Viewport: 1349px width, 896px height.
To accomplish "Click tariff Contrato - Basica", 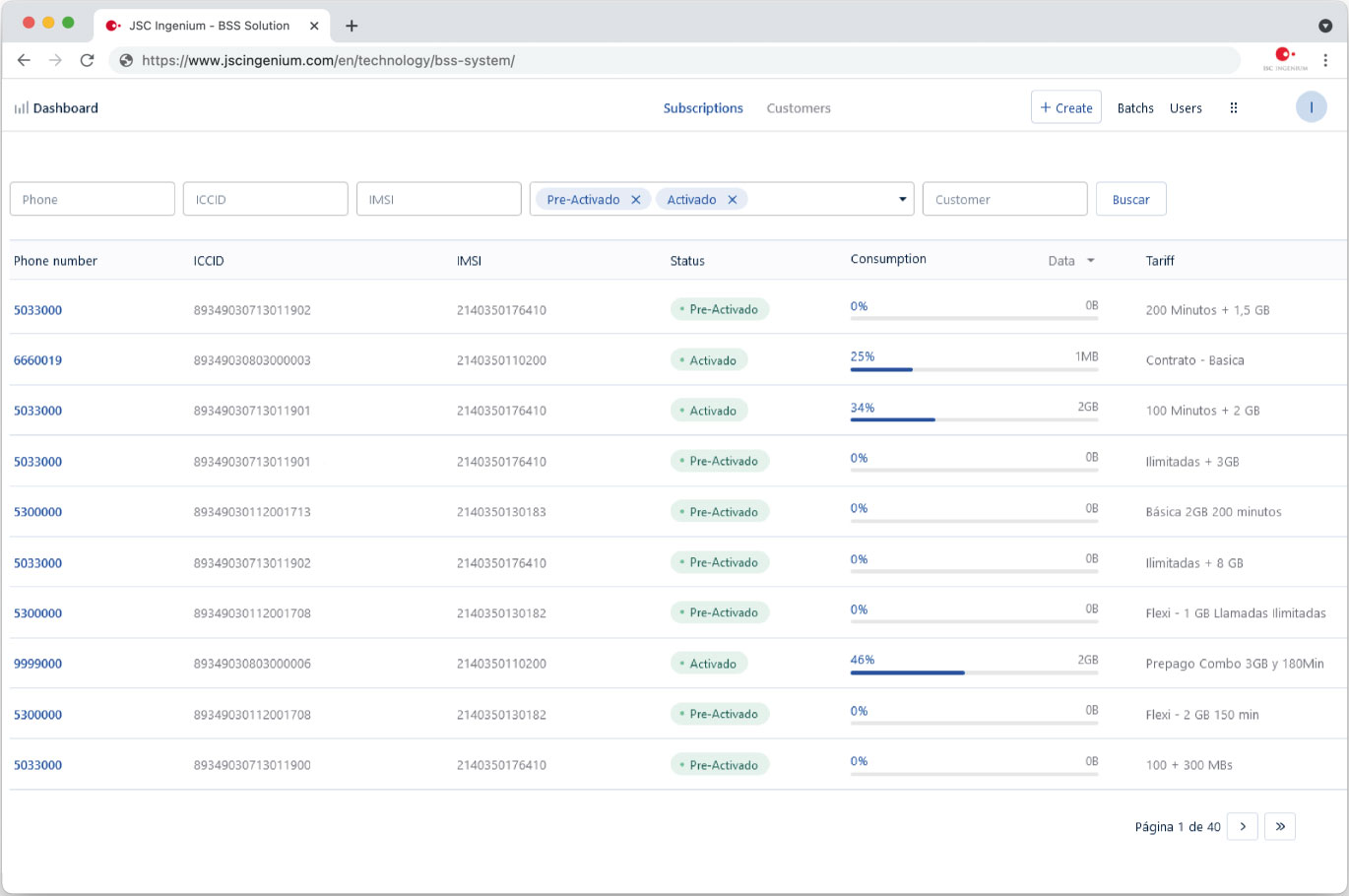I will coord(1194,360).
